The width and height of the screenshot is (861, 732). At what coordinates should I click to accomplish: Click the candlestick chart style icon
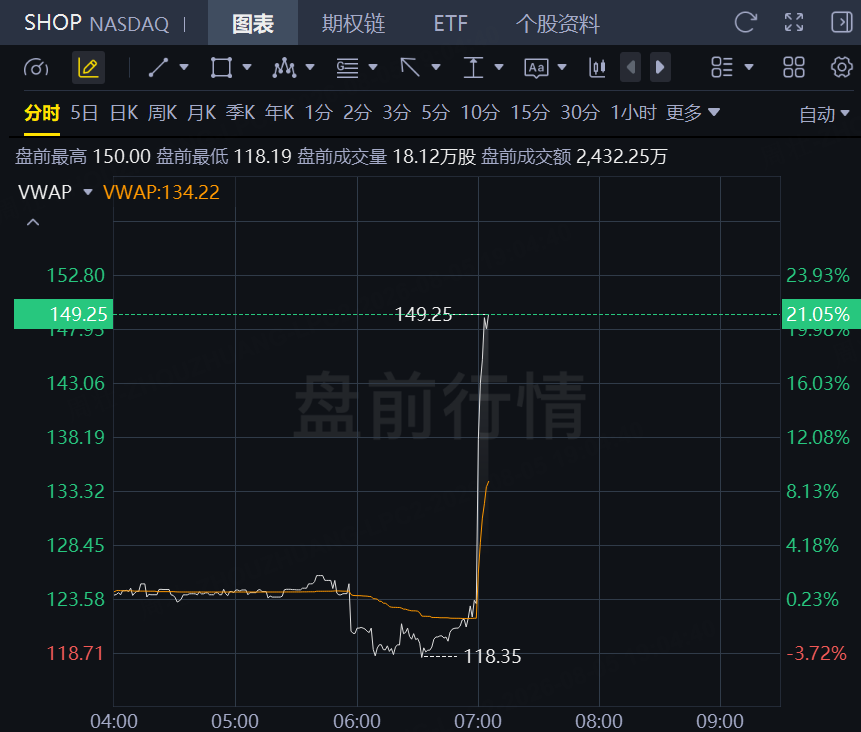click(597, 68)
